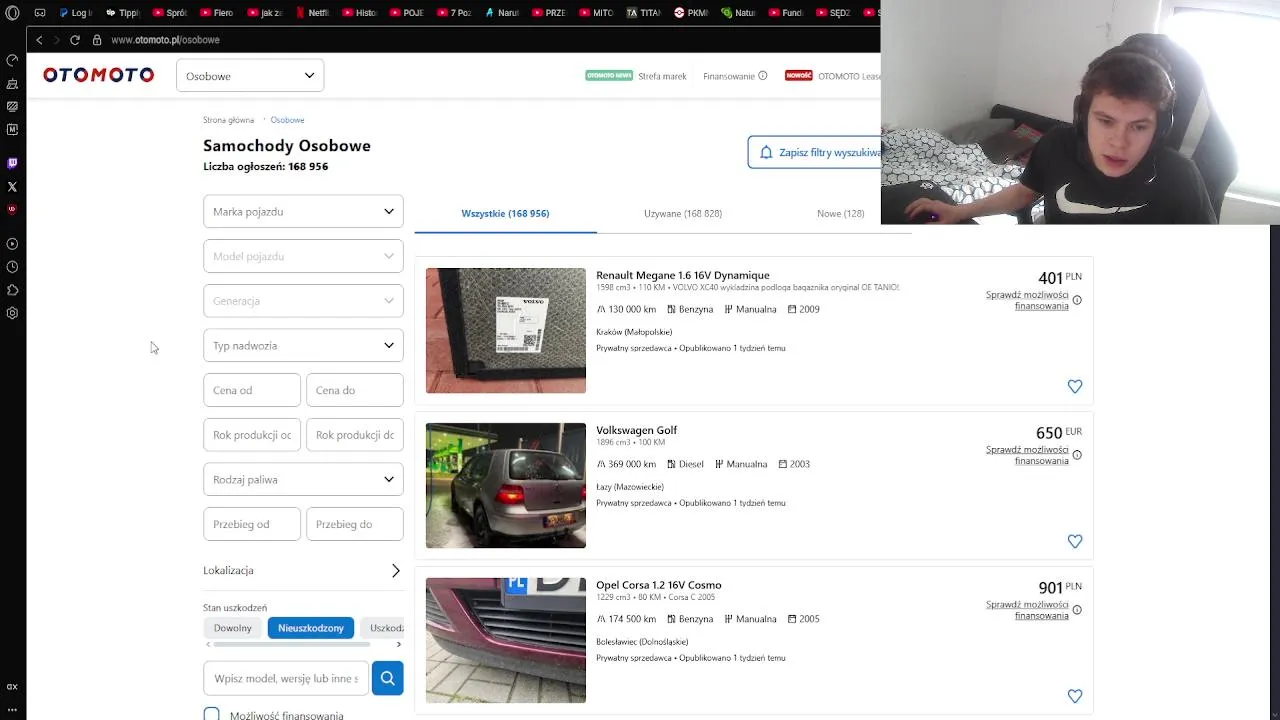Click the Przebieg do input field
The image size is (1280, 720).
click(x=355, y=524)
